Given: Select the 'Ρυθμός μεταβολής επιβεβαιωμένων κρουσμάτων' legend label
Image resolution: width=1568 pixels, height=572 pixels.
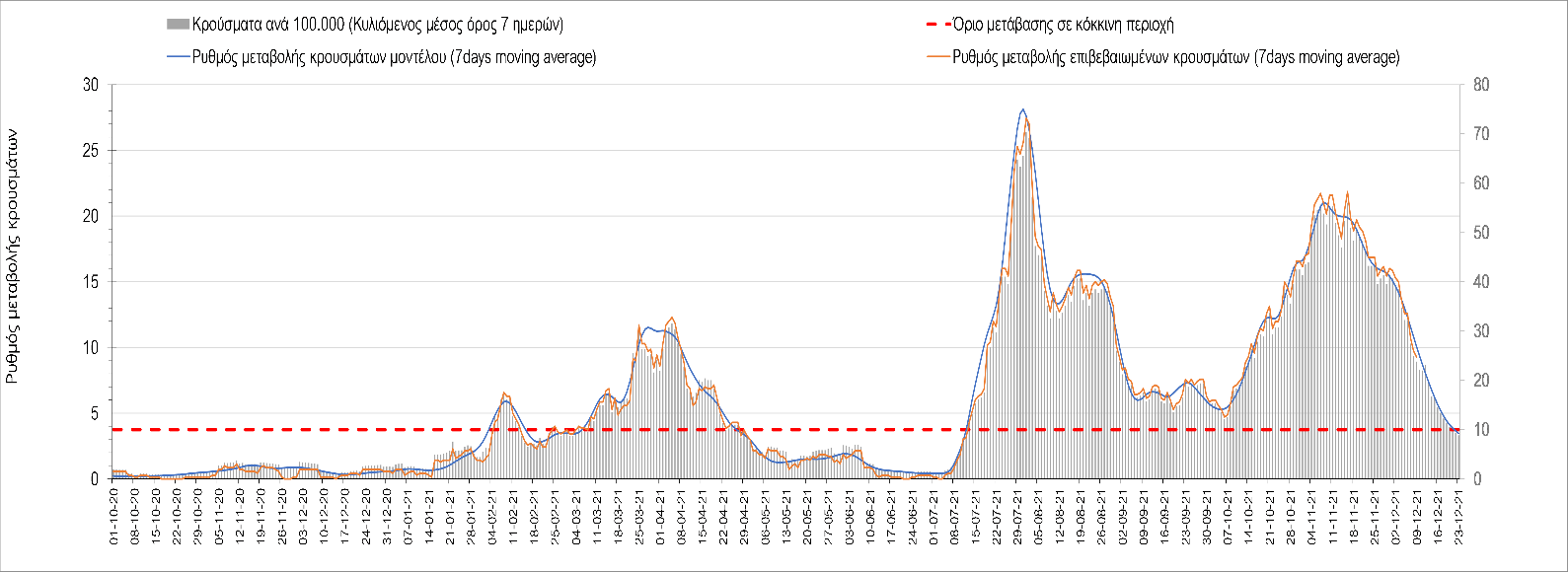Looking at the screenshot, I should [x=1176, y=57].
